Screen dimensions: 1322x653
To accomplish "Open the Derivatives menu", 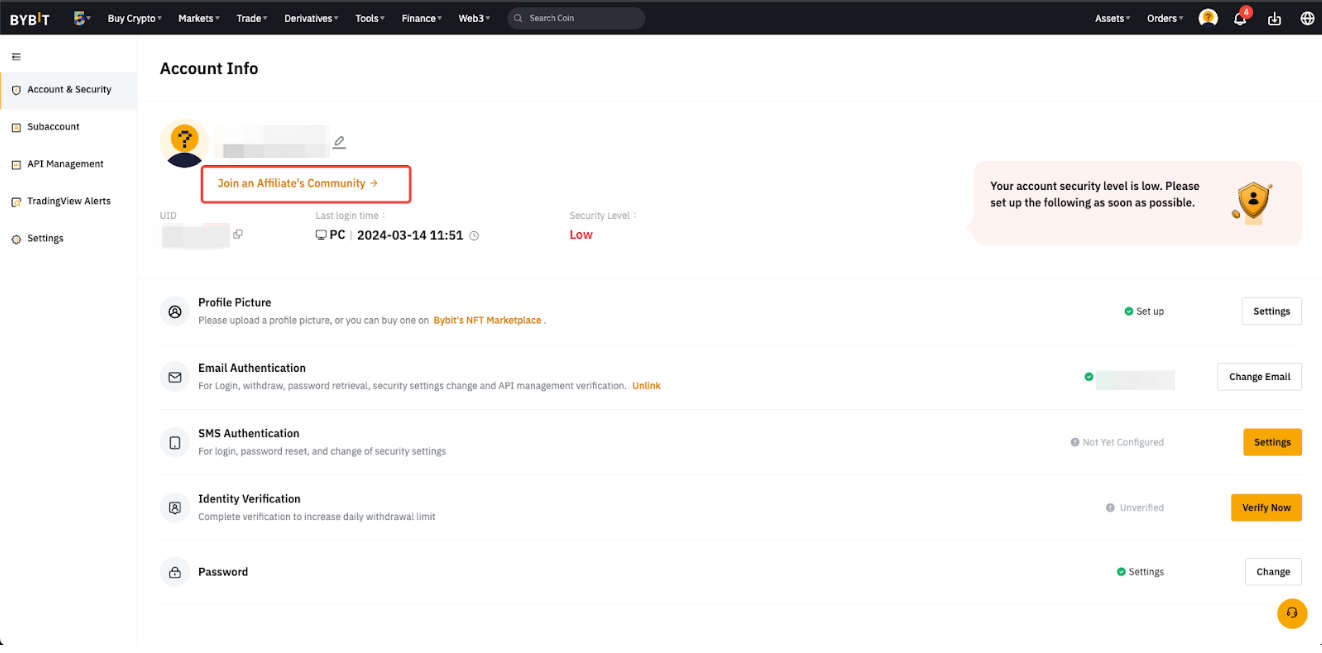I will click(x=310, y=18).
